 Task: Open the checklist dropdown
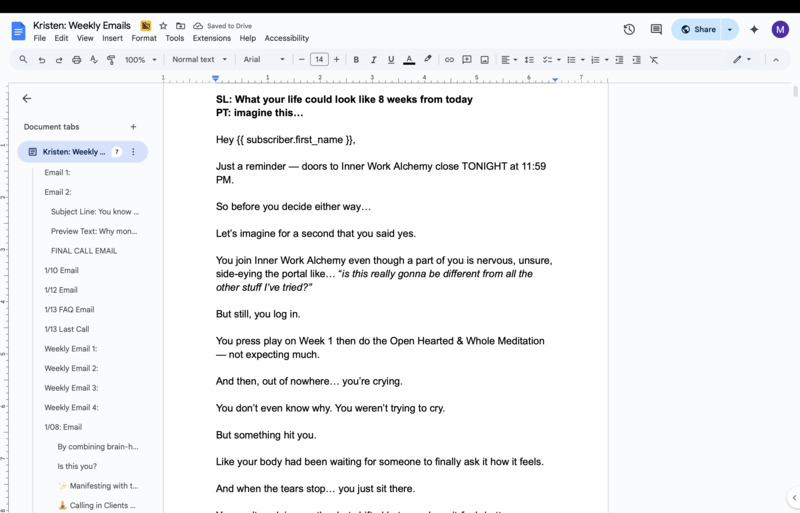coord(551,60)
